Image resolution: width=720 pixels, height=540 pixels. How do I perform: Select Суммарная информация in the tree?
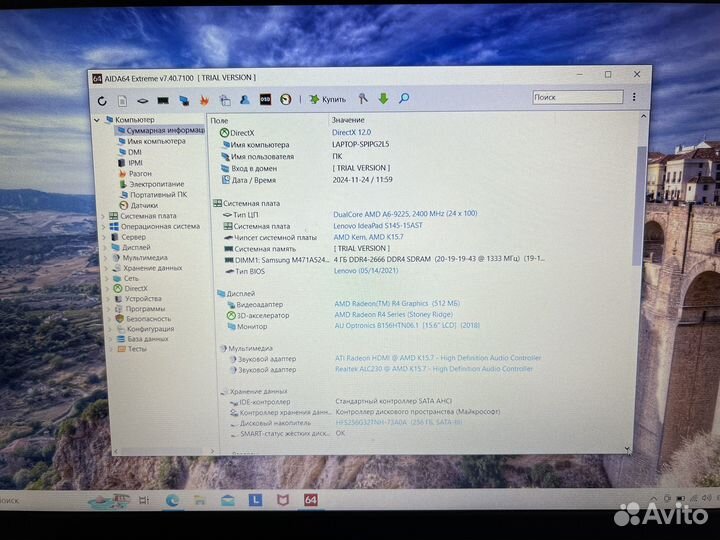[x=161, y=130]
